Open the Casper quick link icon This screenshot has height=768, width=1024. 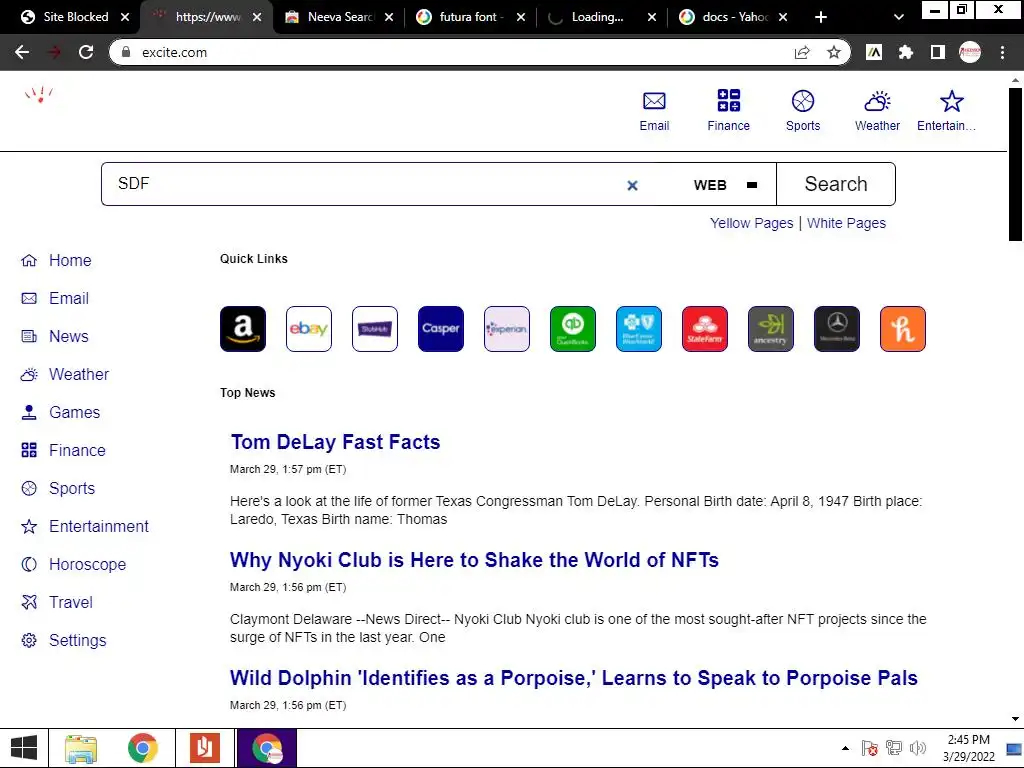pos(441,328)
